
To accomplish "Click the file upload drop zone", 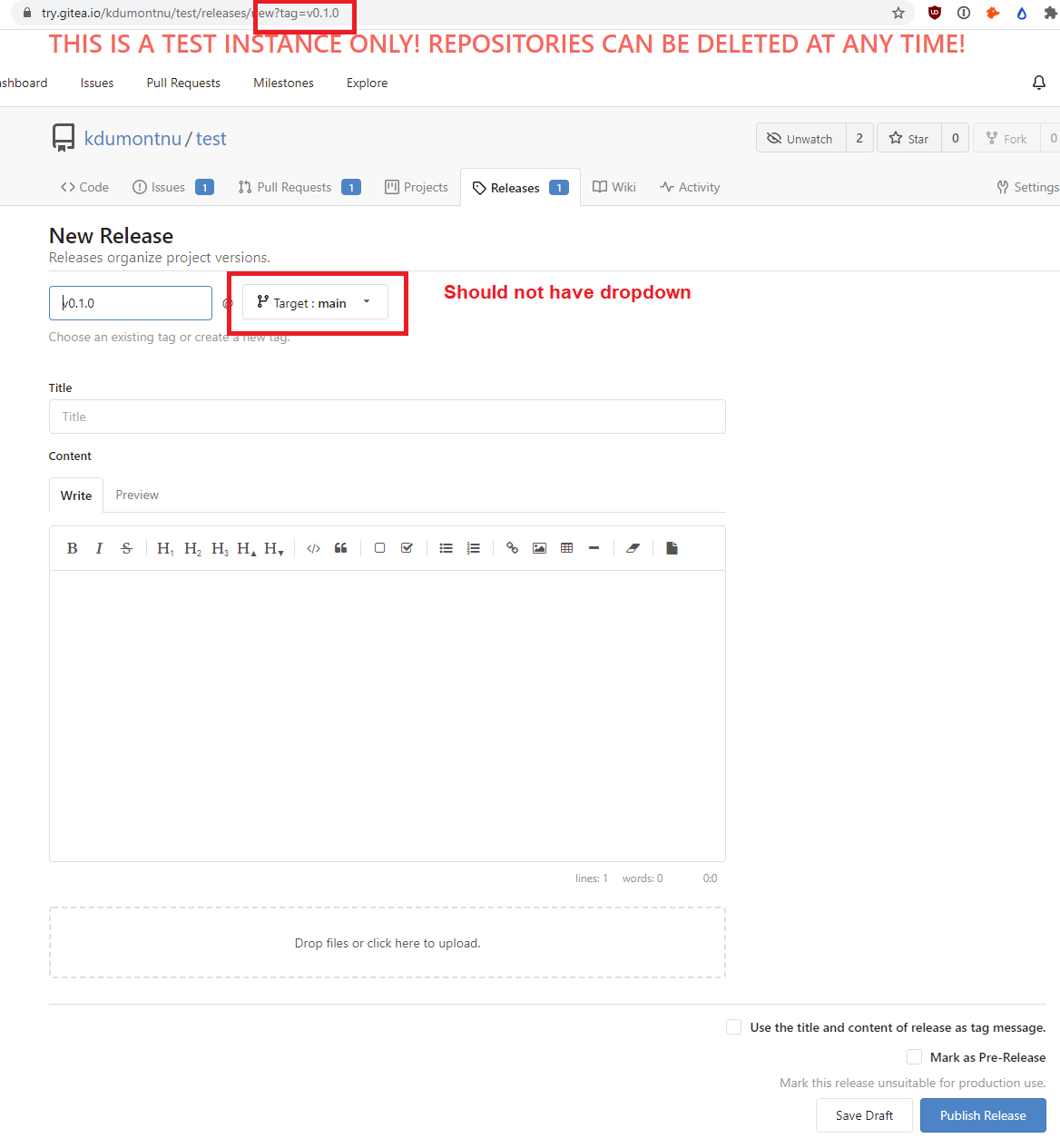I will pyautogui.click(x=388, y=943).
